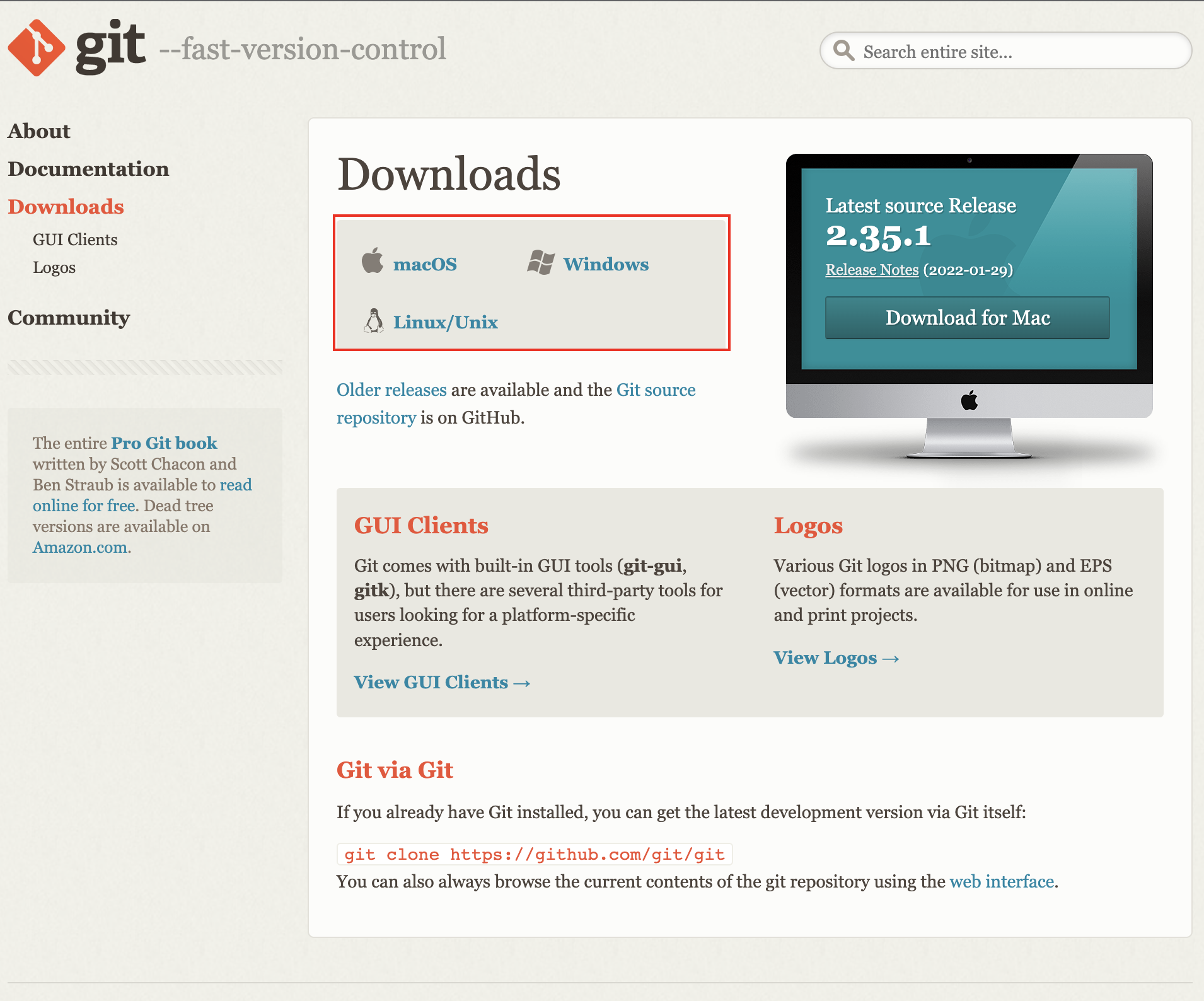
Task: Open the Release Notes link
Action: coord(872,270)
